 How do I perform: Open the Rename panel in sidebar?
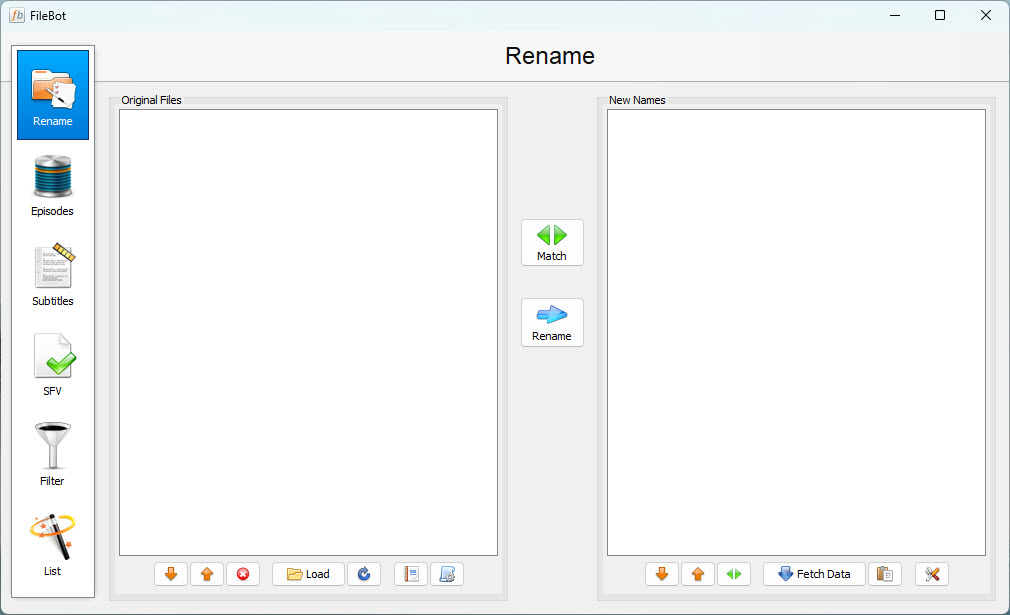click(53, 95)
